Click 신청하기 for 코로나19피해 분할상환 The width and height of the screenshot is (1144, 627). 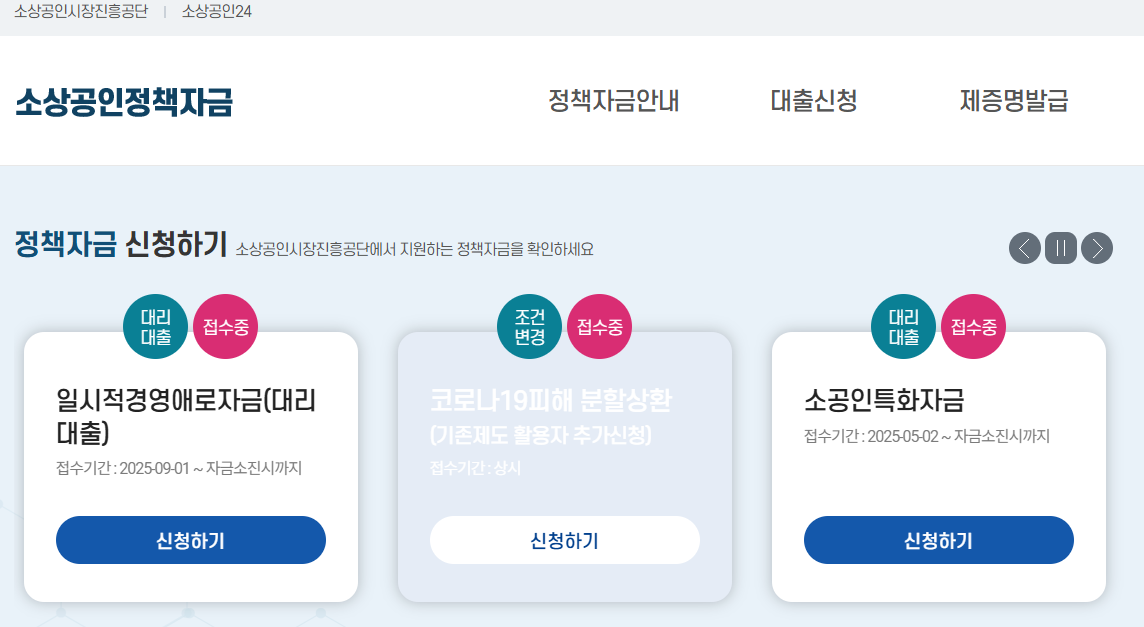tap(565, 540)
